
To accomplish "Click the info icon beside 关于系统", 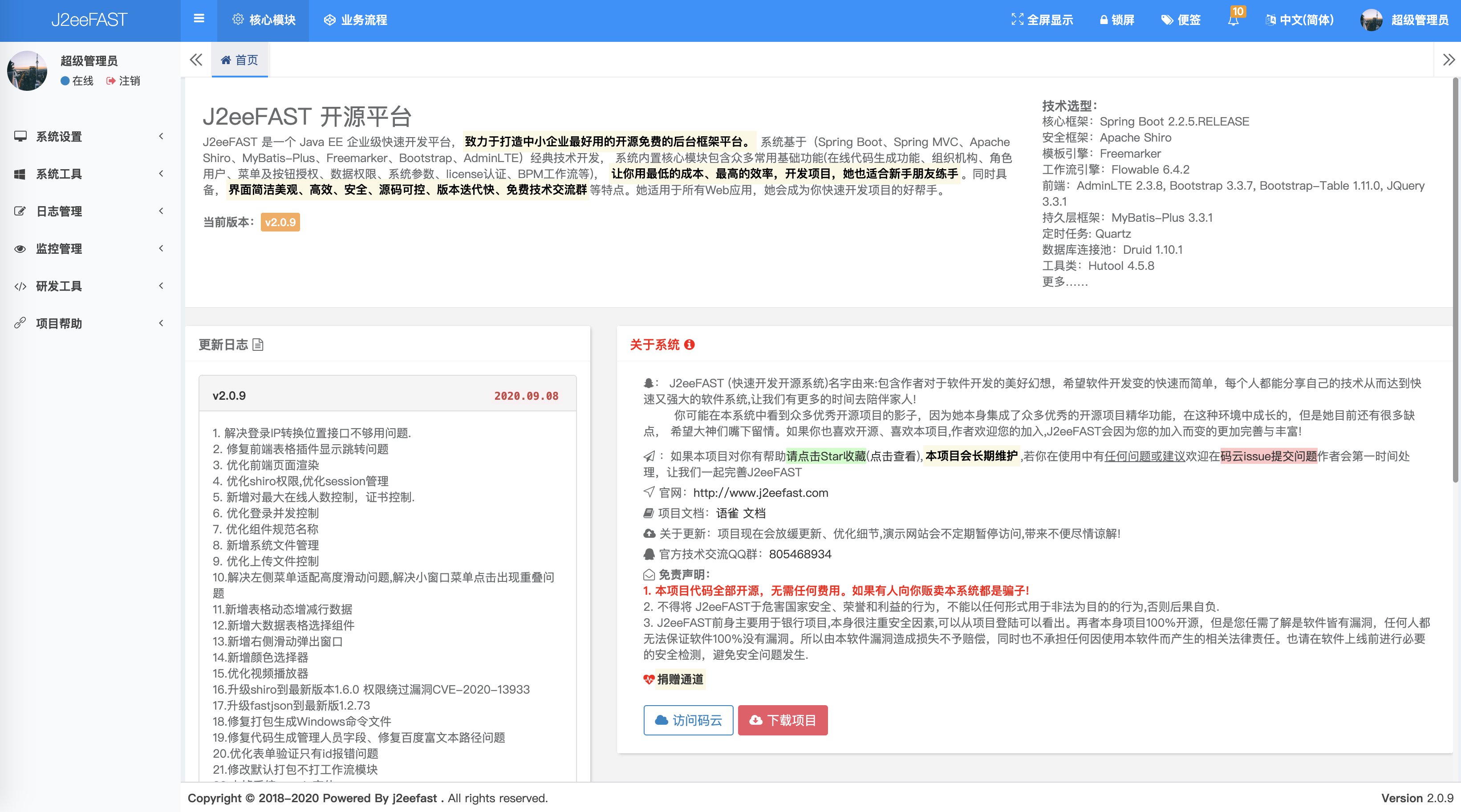I will pyautogui.click(x=689, y=345).
